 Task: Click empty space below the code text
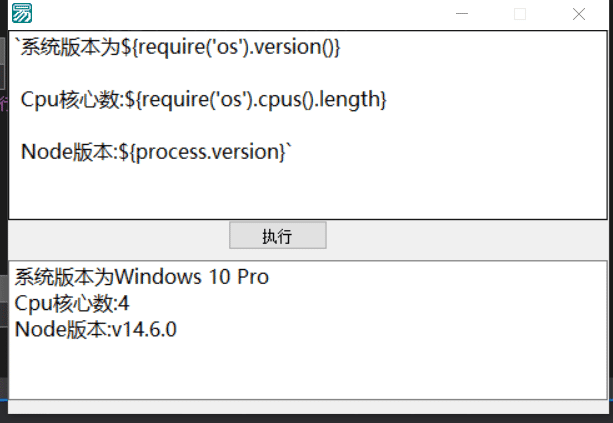tap(308, 192)
